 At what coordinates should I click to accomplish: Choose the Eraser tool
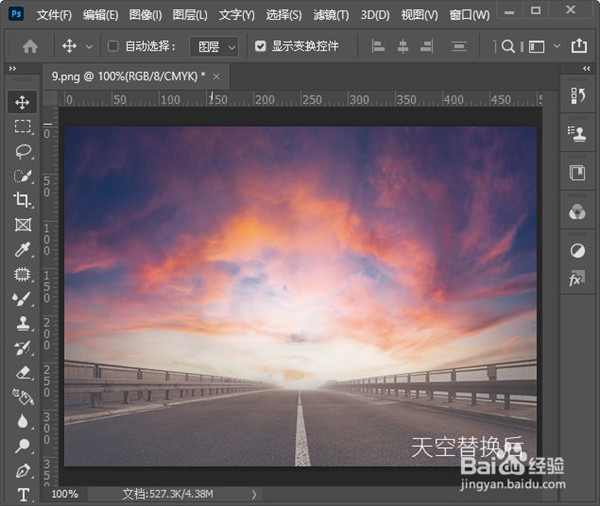22,372
